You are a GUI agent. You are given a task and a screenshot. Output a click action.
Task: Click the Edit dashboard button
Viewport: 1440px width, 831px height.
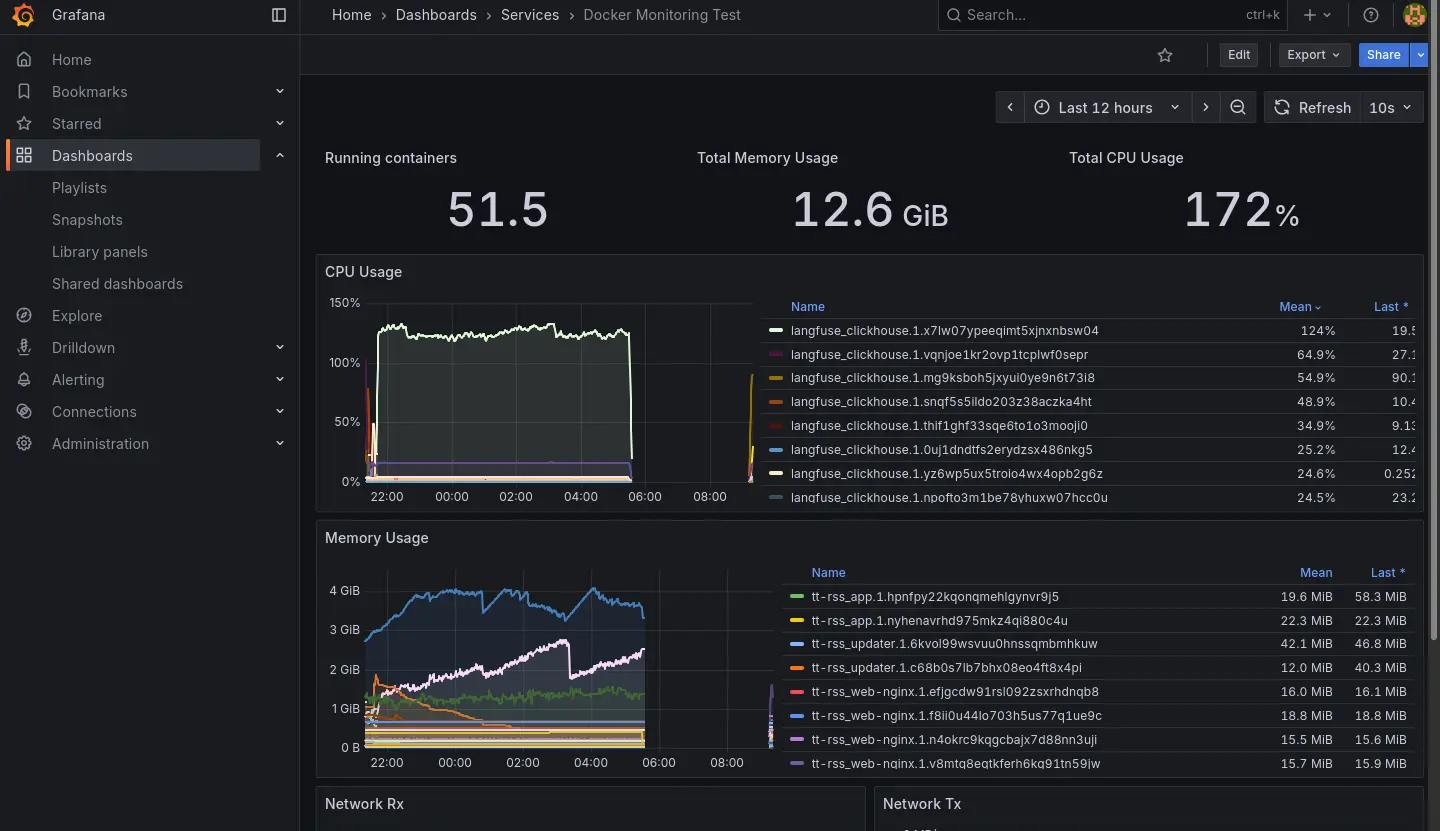[1239, 55]
